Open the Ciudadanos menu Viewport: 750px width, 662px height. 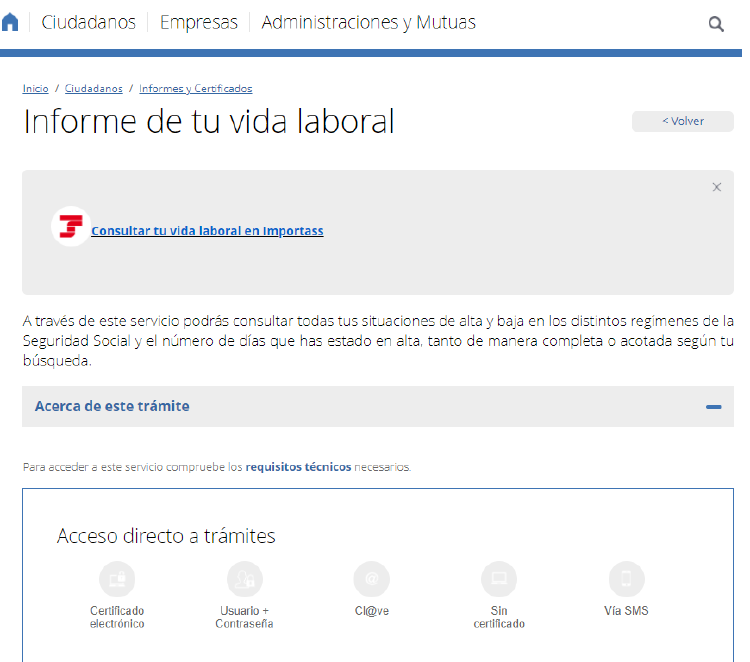[x=88, y=22]
